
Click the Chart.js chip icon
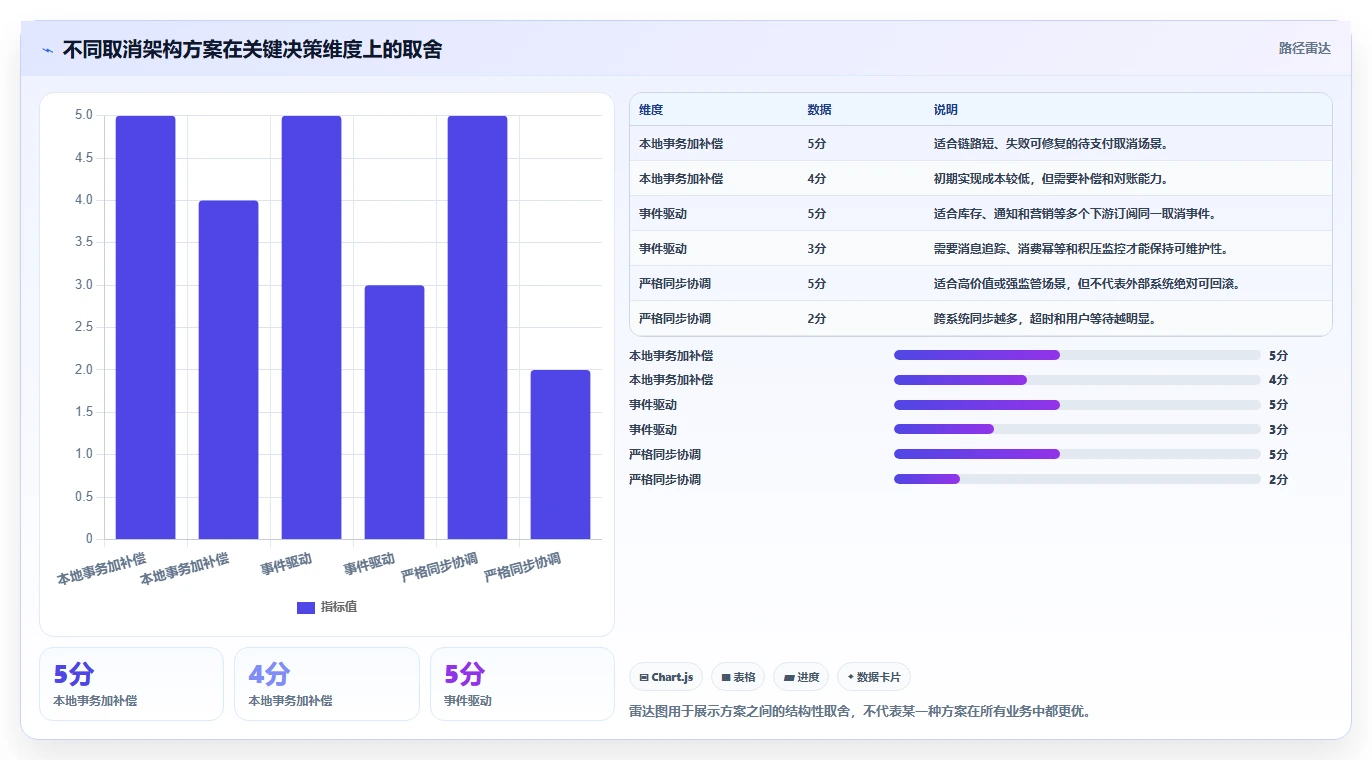(x=644, y=677)
